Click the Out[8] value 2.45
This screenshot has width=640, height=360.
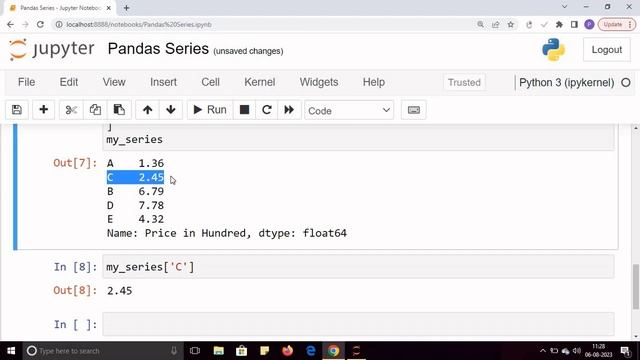click(120, 291)
